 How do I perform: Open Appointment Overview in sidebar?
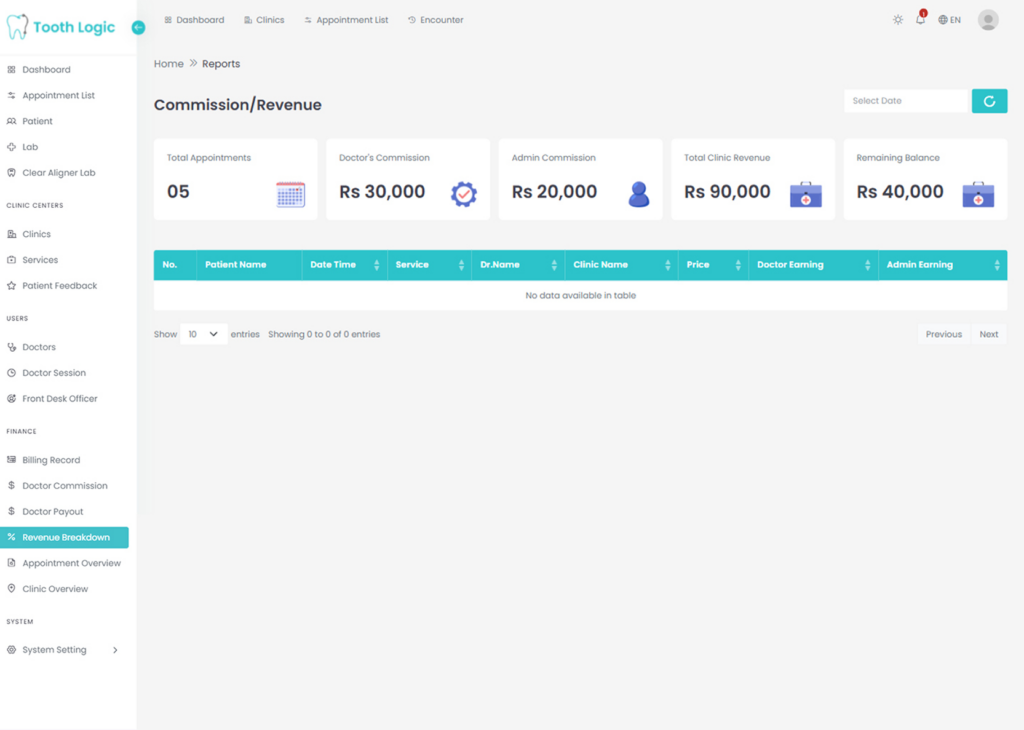(x=64, y=563)
